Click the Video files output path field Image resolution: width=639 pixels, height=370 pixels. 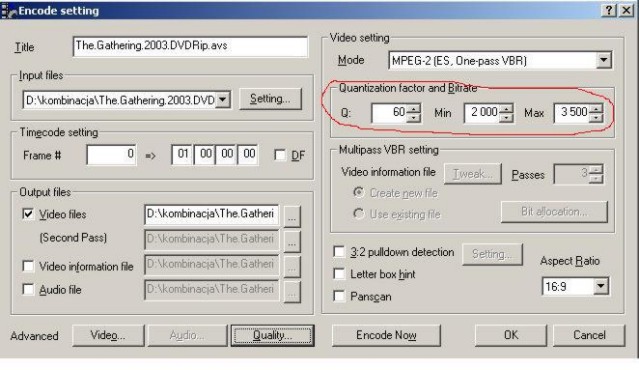[x=212, y=215]
